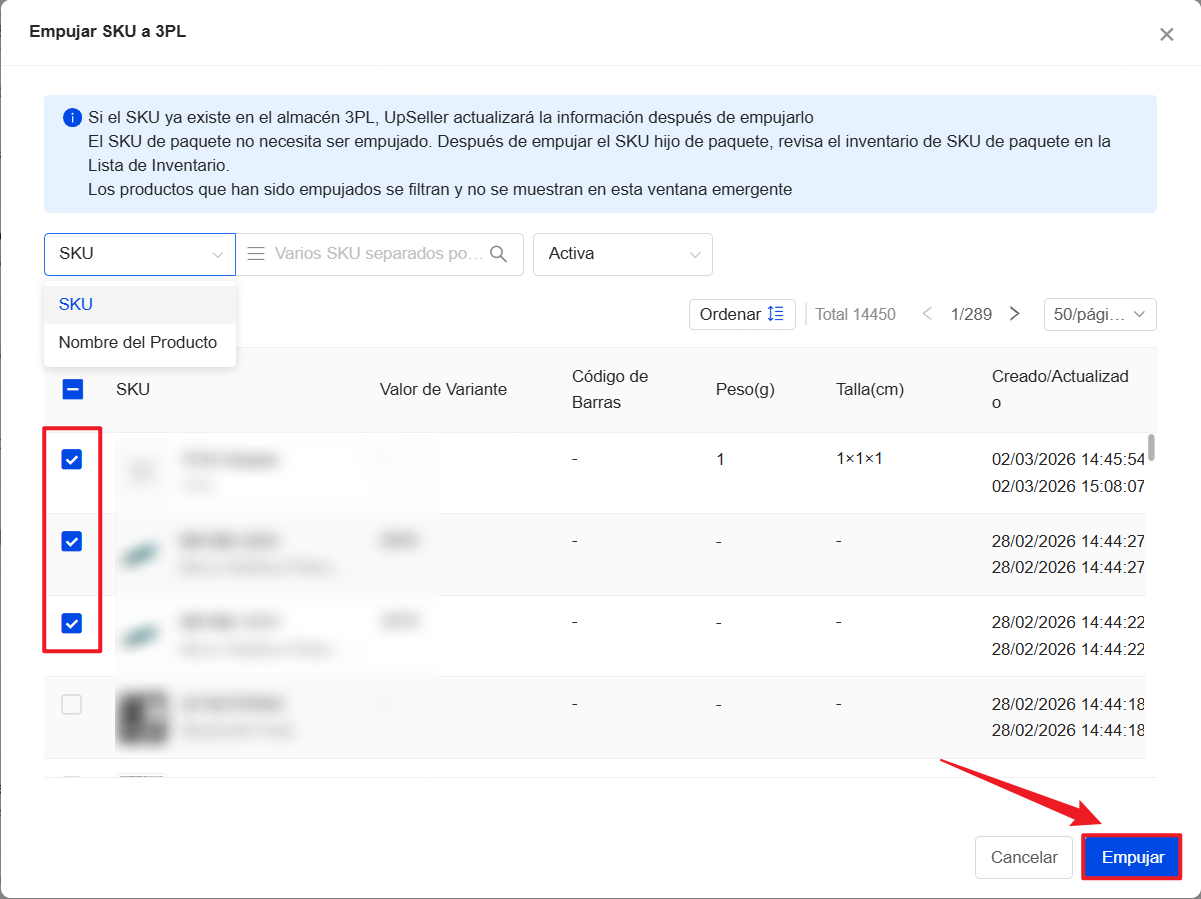
Task: Check the fourth row checkbox
Action: click(x=72, y=705)
